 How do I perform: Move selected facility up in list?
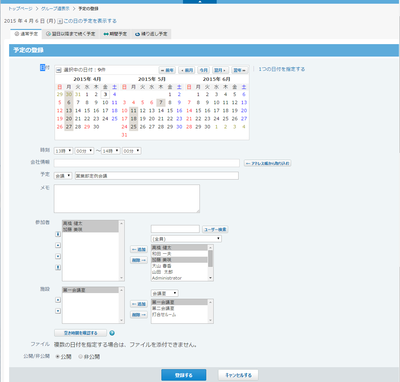pyautogui.click(x=58, y=300)
